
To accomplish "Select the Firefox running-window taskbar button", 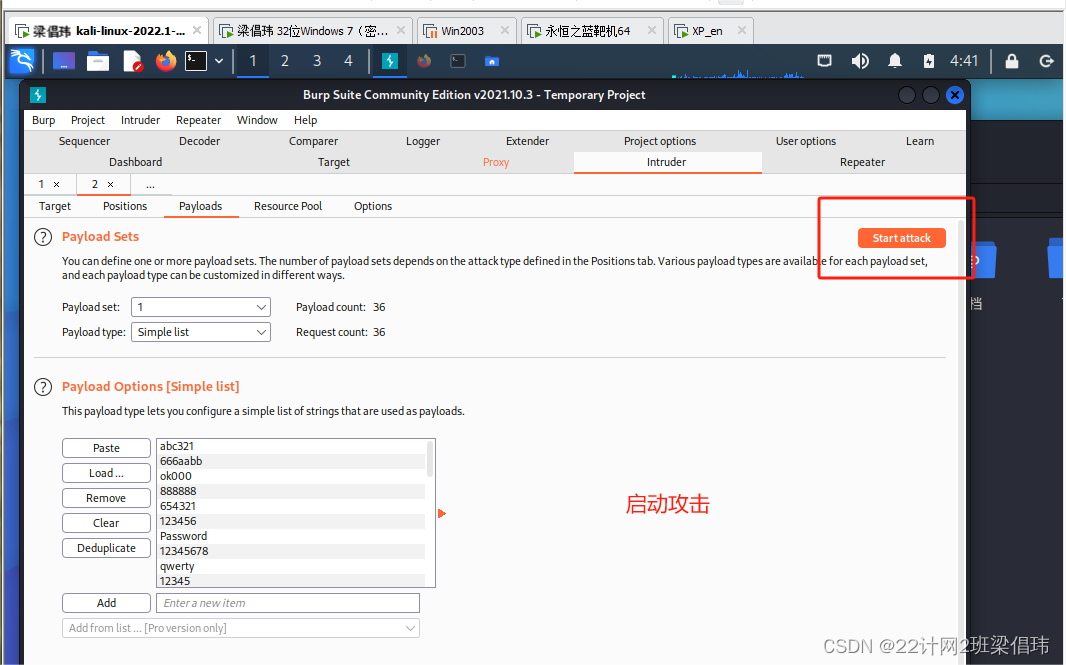I will coord(424,61).
